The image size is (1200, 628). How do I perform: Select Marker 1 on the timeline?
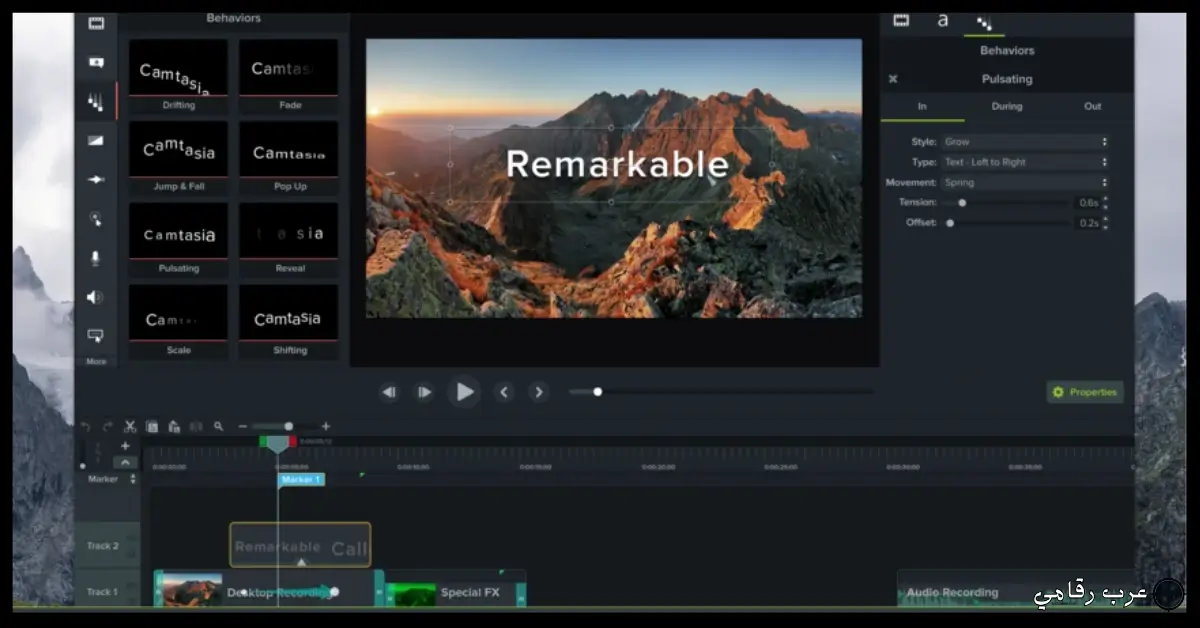click(300, 480)
